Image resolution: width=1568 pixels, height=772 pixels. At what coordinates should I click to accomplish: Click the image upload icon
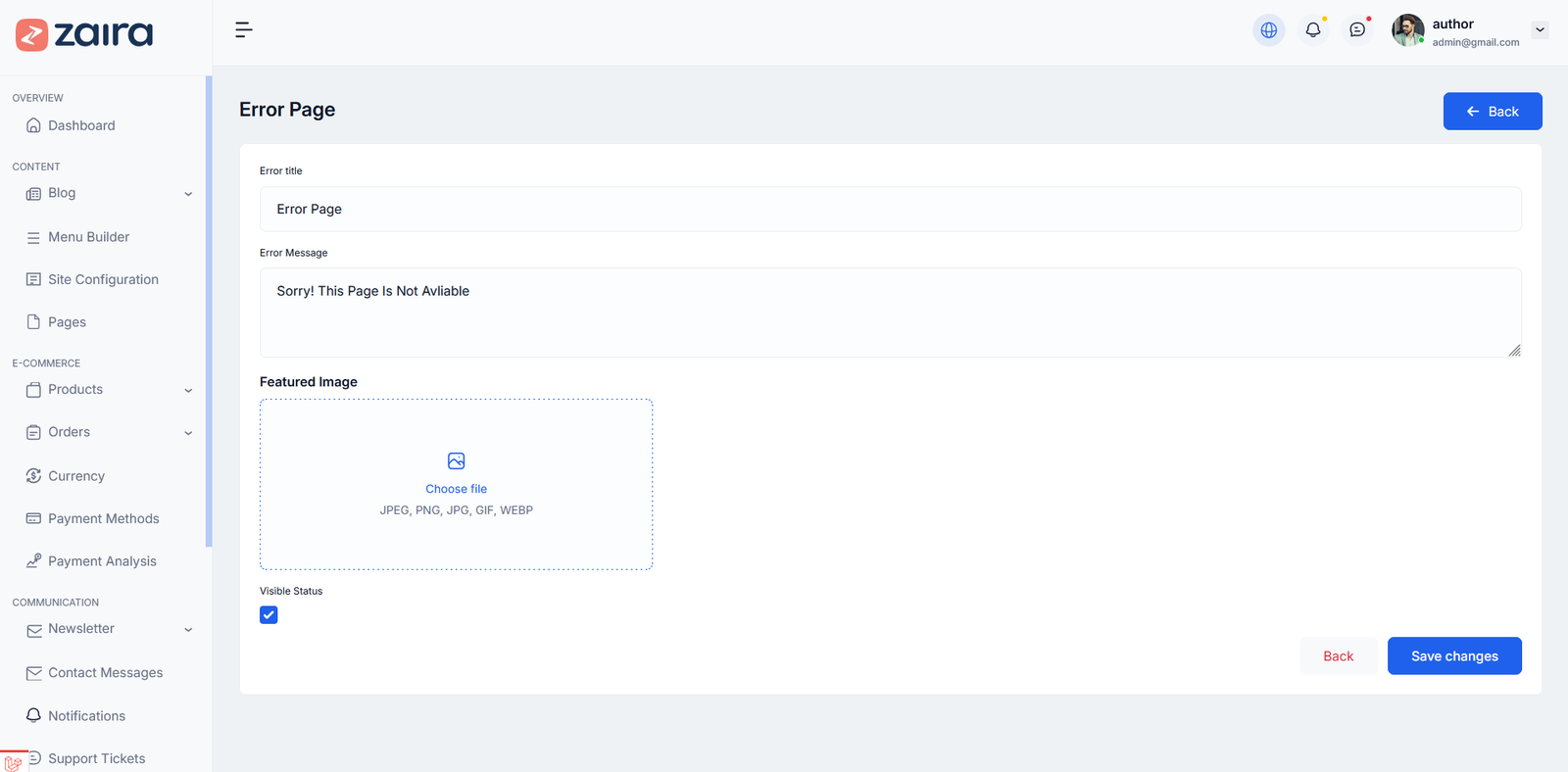click(456, 460)
